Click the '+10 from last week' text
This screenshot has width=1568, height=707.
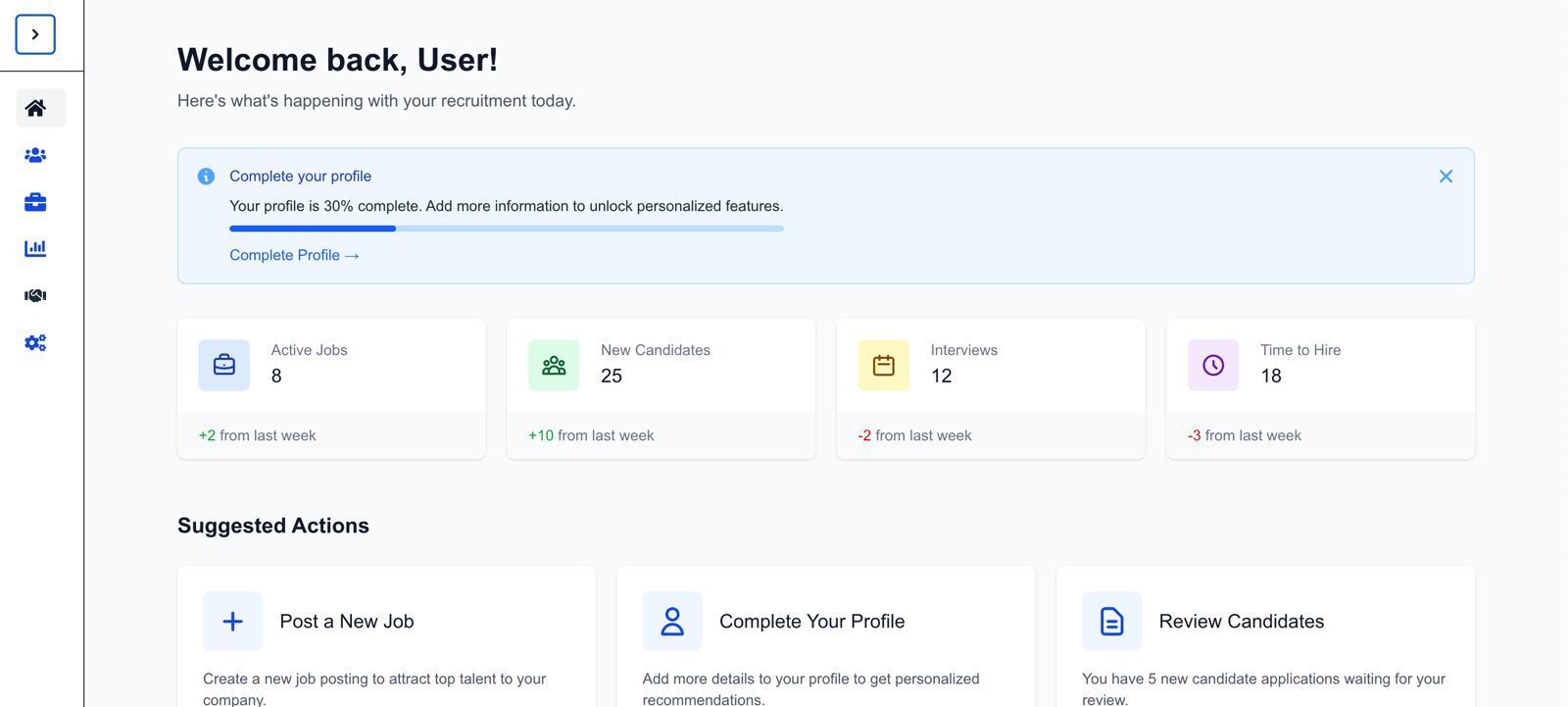pos(591,435)
